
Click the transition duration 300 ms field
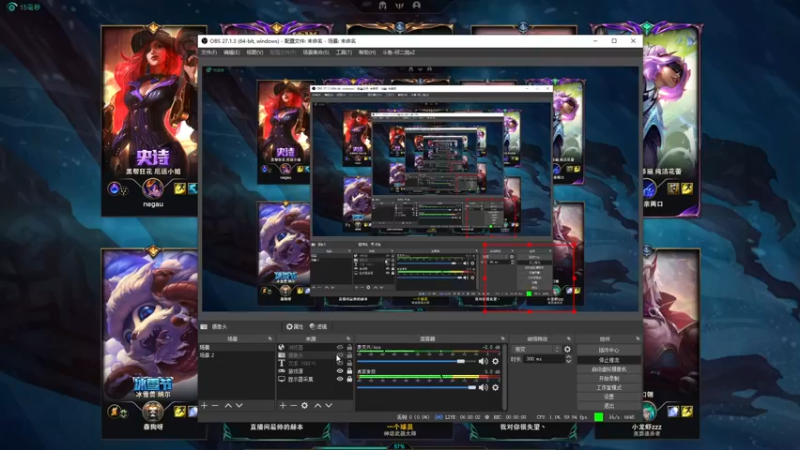pos(544,359)
